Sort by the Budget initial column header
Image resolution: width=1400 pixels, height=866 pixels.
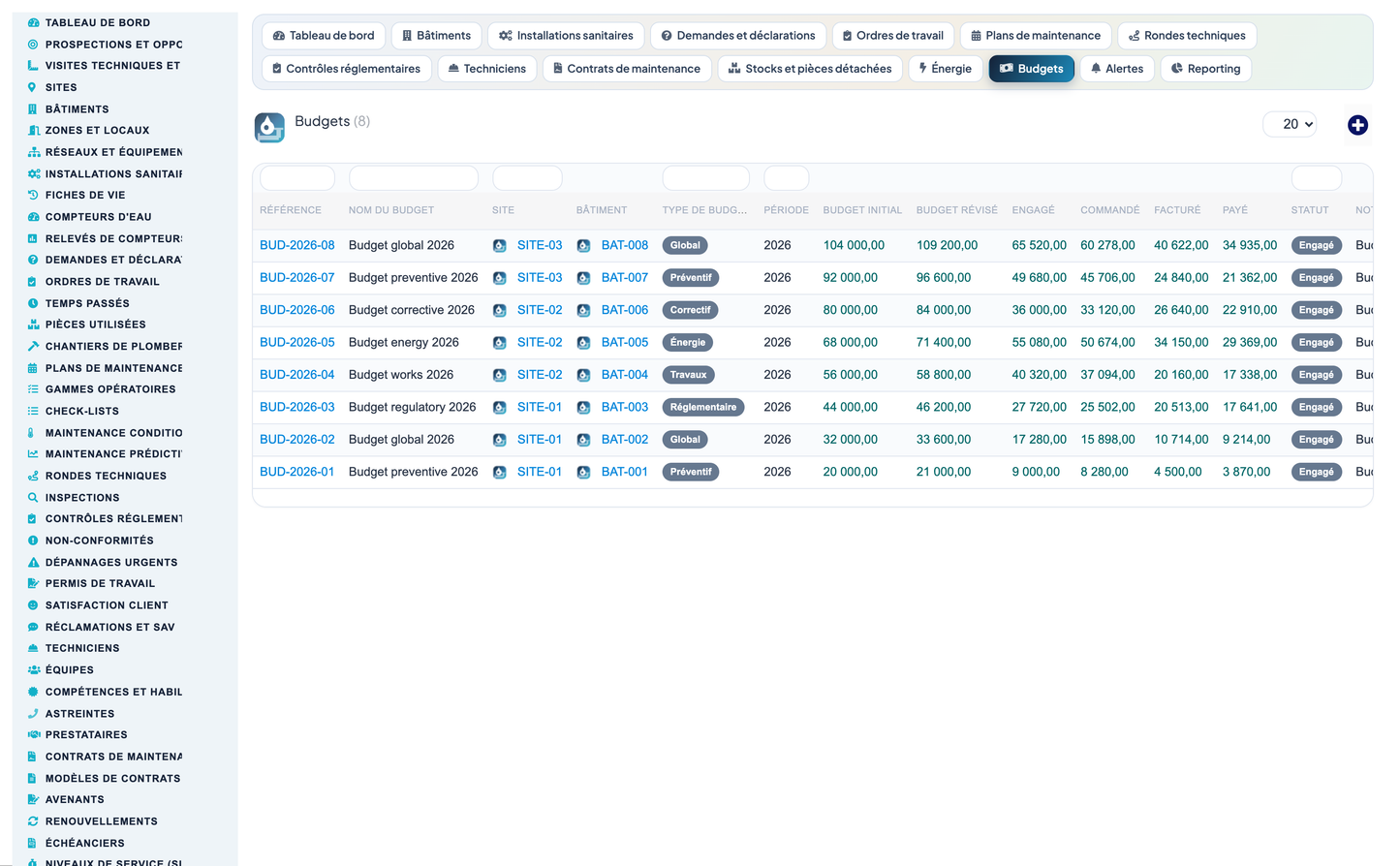pyautogui.click(x=862, y=210)
